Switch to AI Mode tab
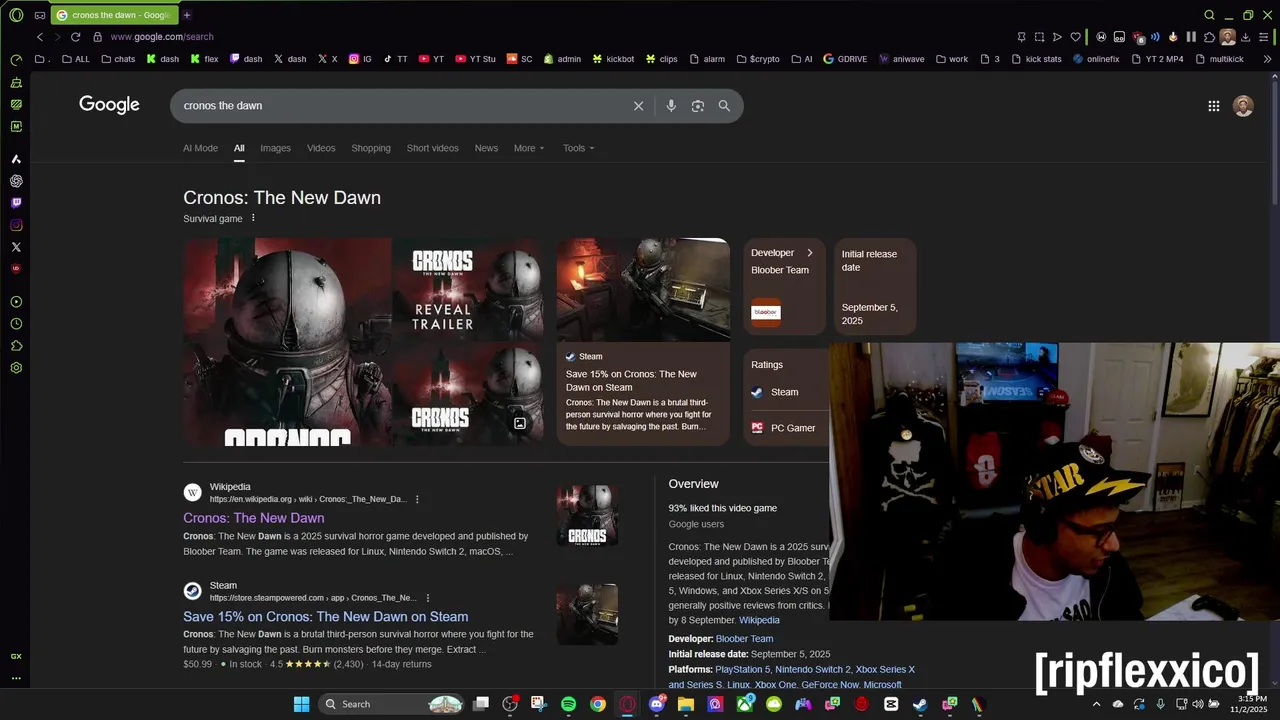 pos(200,148)
